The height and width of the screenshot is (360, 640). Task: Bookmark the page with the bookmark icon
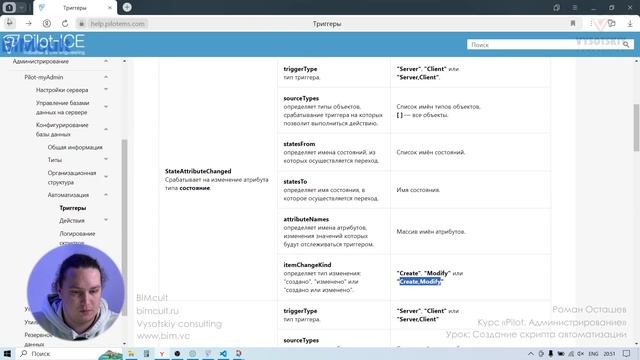(x=573, y=24)
